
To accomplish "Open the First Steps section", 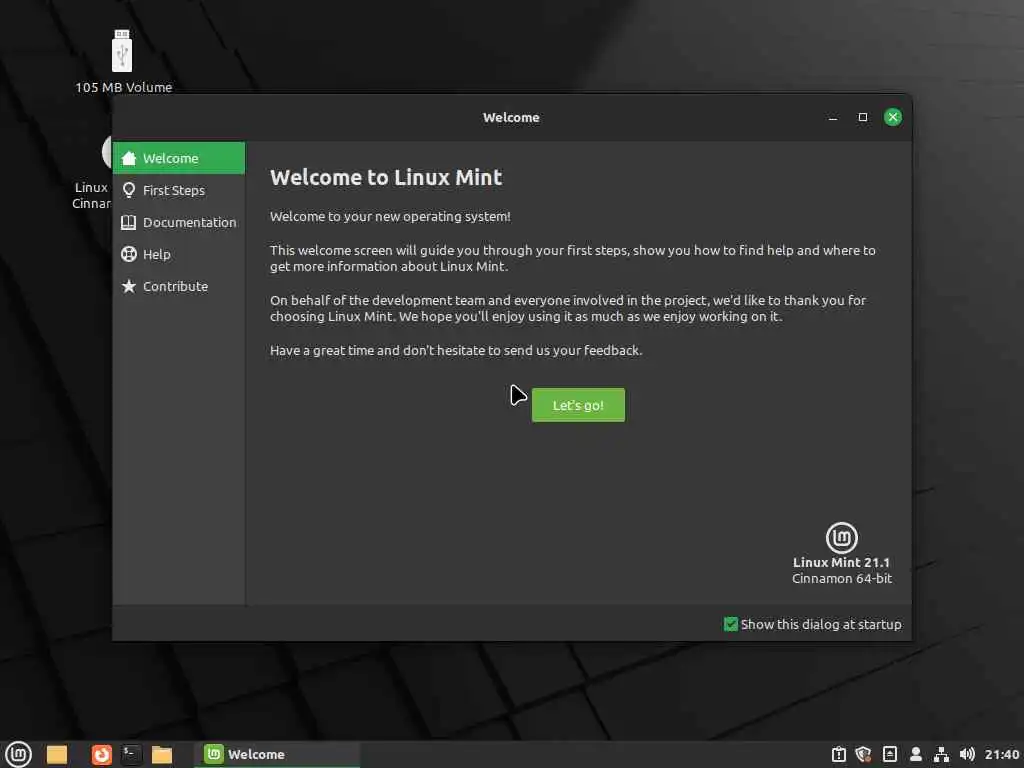I will coord(178,190).
